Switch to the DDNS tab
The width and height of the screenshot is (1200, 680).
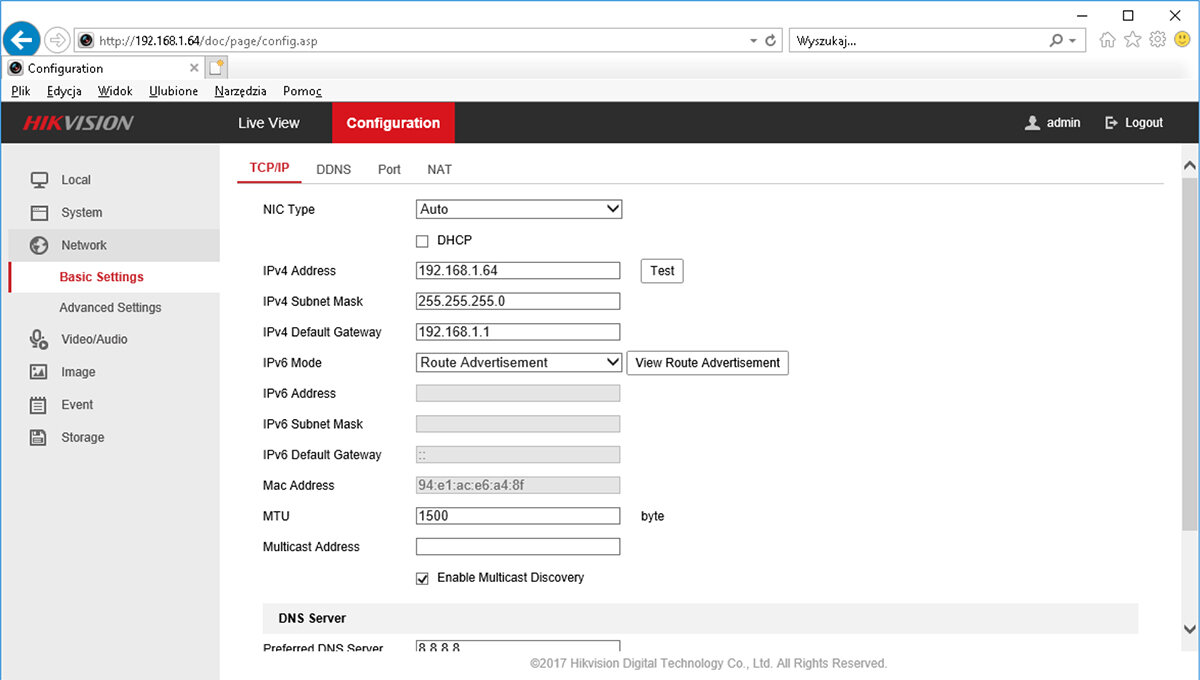333,169
